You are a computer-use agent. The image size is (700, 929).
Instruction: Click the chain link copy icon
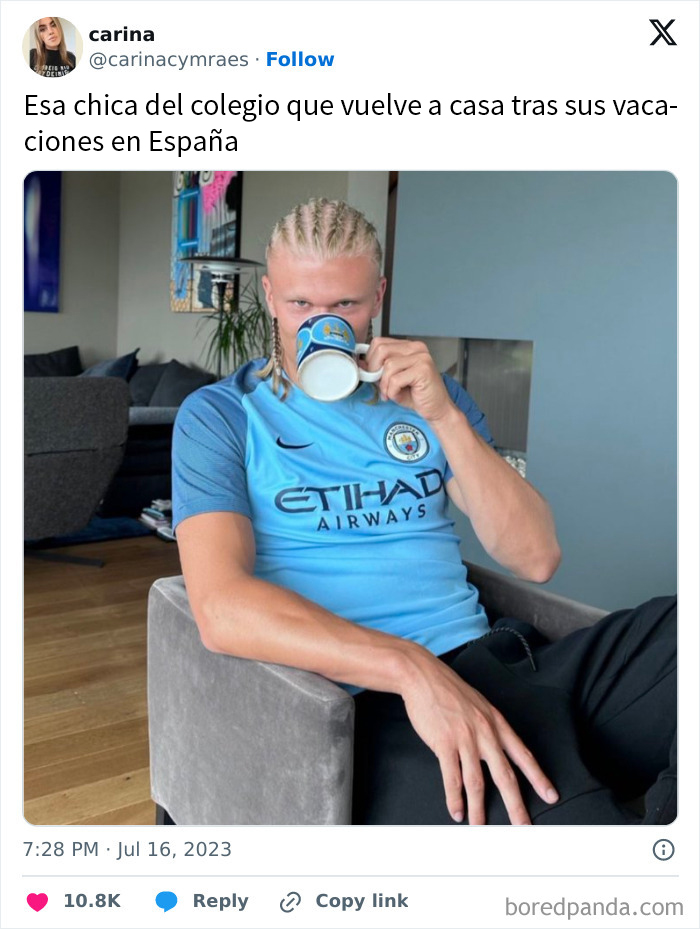[x=290, y=902]
